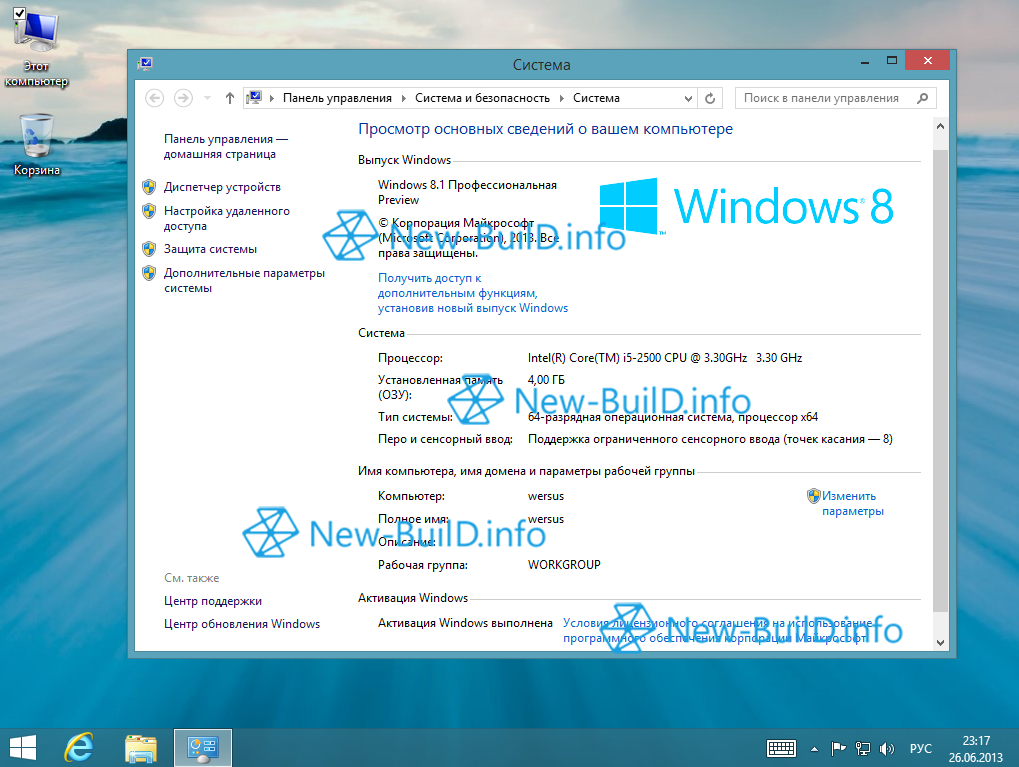The width and height of the screenshot is (1019, 767).
Task: Open Центр обновления Windows link
Action: click(242, 624)
